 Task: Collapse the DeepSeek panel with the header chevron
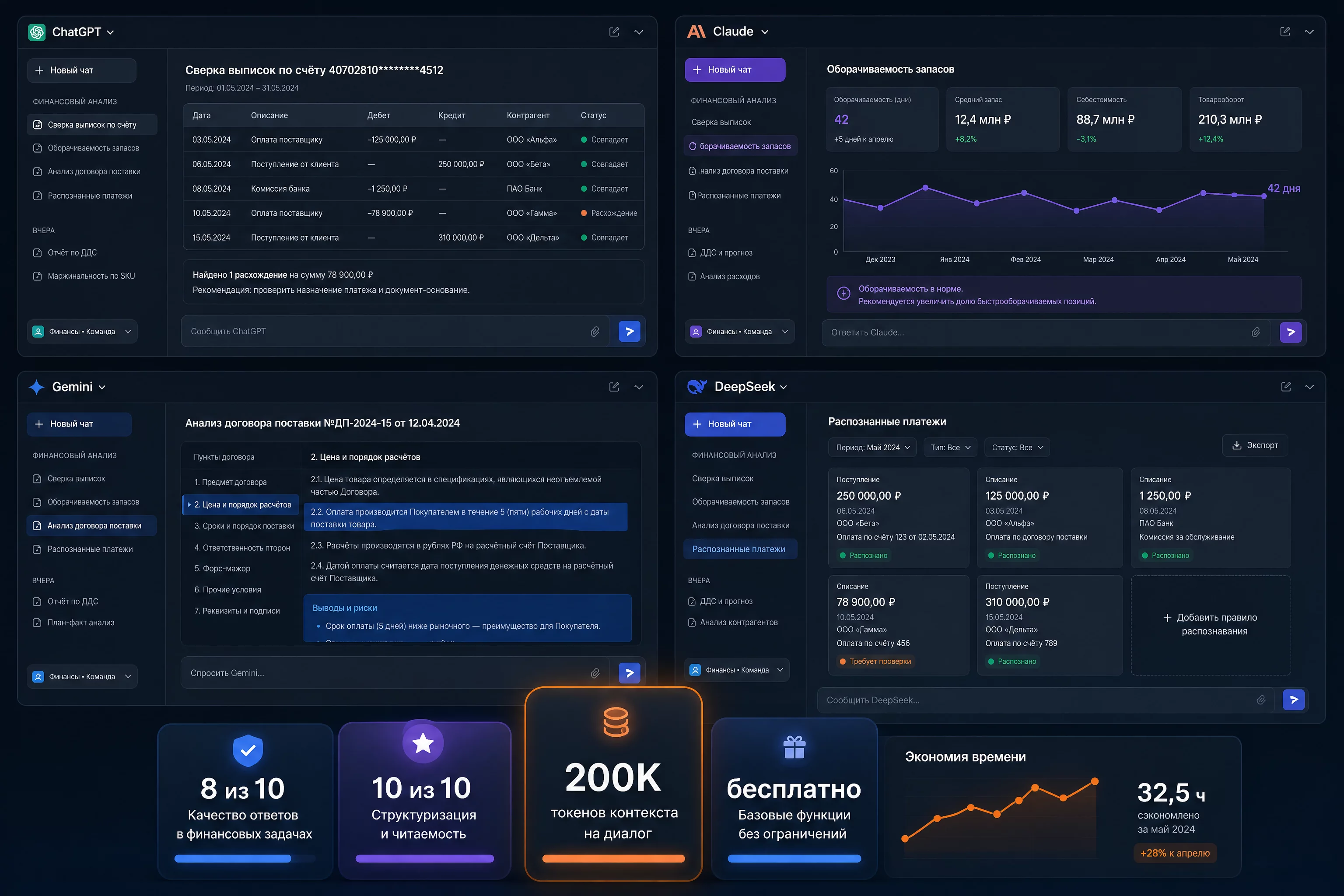click(1310, 387)
